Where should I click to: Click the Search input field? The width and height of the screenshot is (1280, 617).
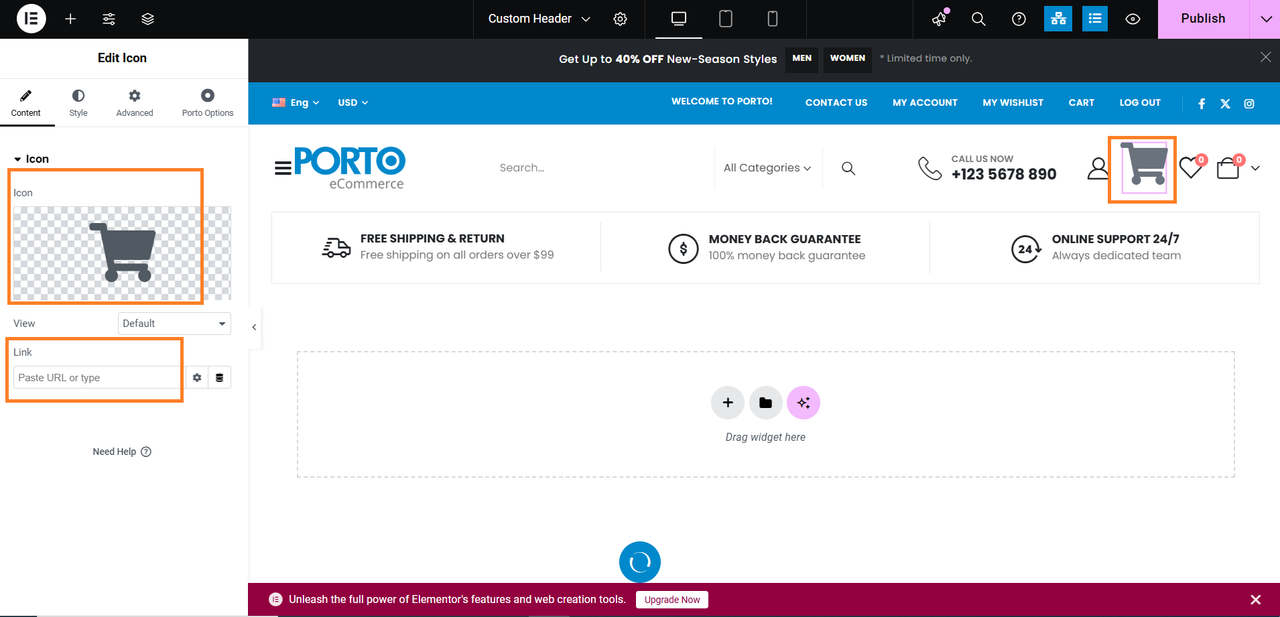(x=600, y=168)
